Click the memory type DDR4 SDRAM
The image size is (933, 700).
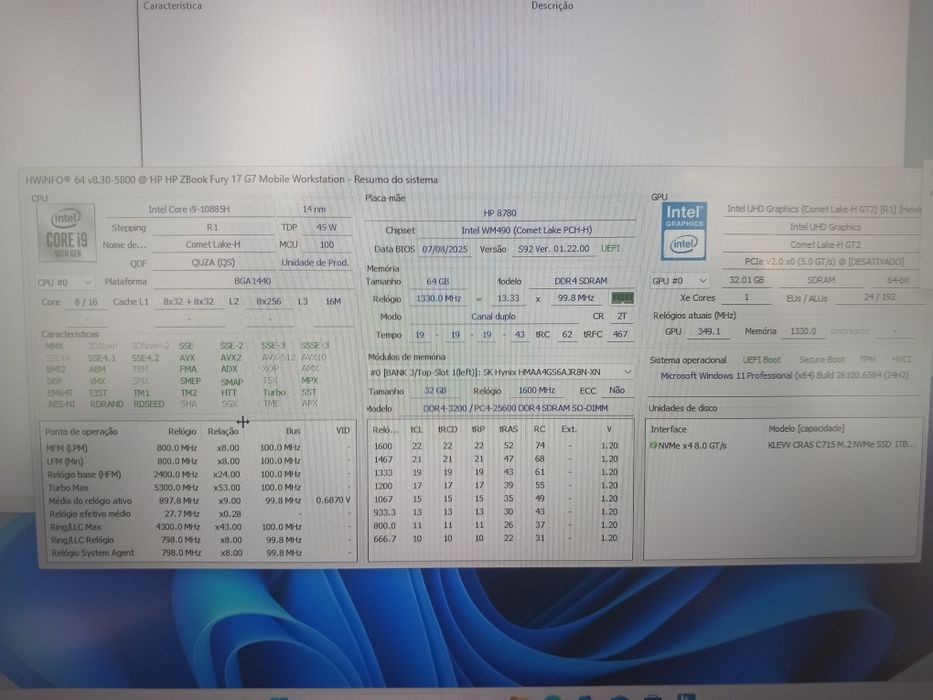pos(581,281)
